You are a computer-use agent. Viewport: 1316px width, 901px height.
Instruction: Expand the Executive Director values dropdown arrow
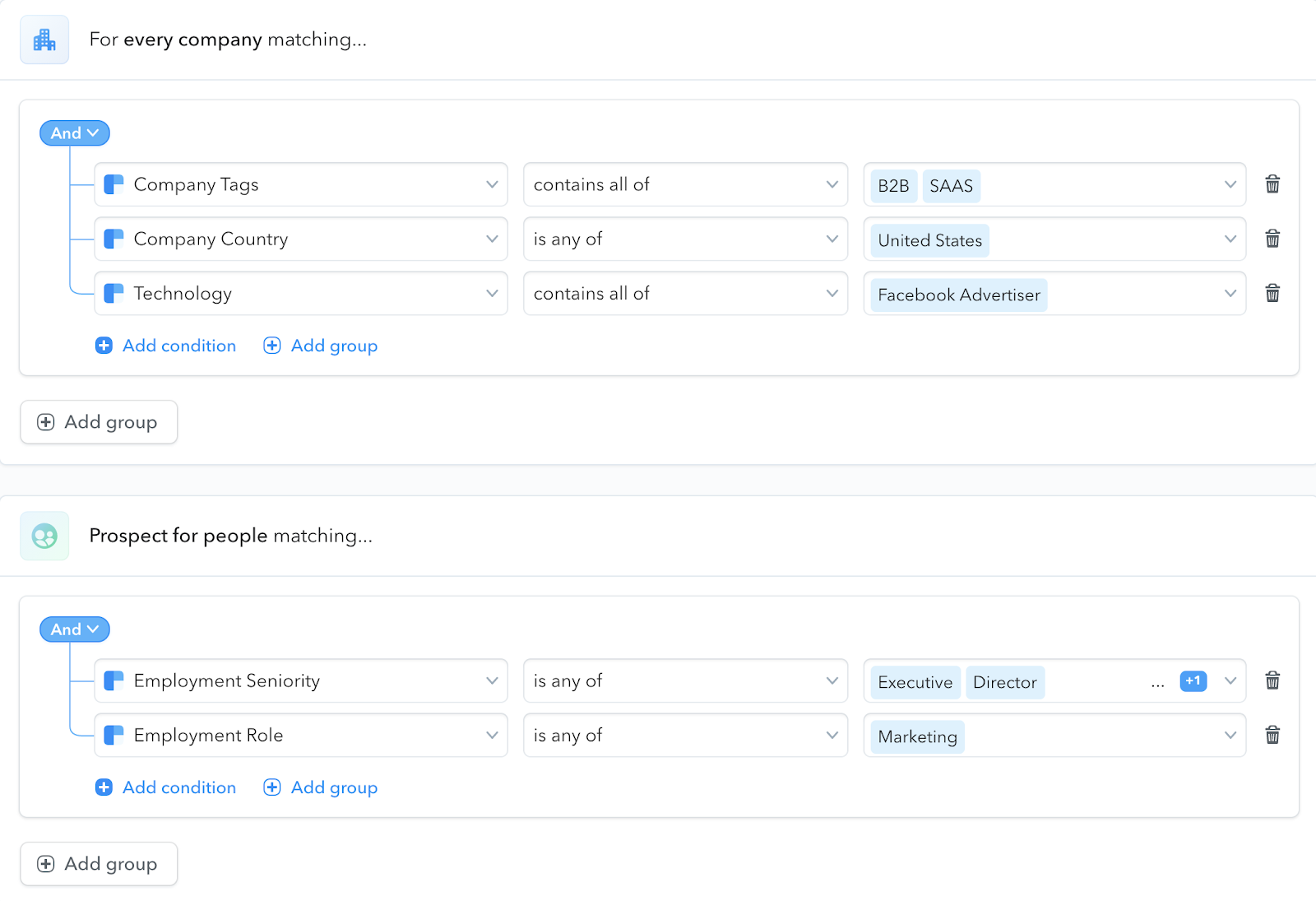tap(1230, 680)
